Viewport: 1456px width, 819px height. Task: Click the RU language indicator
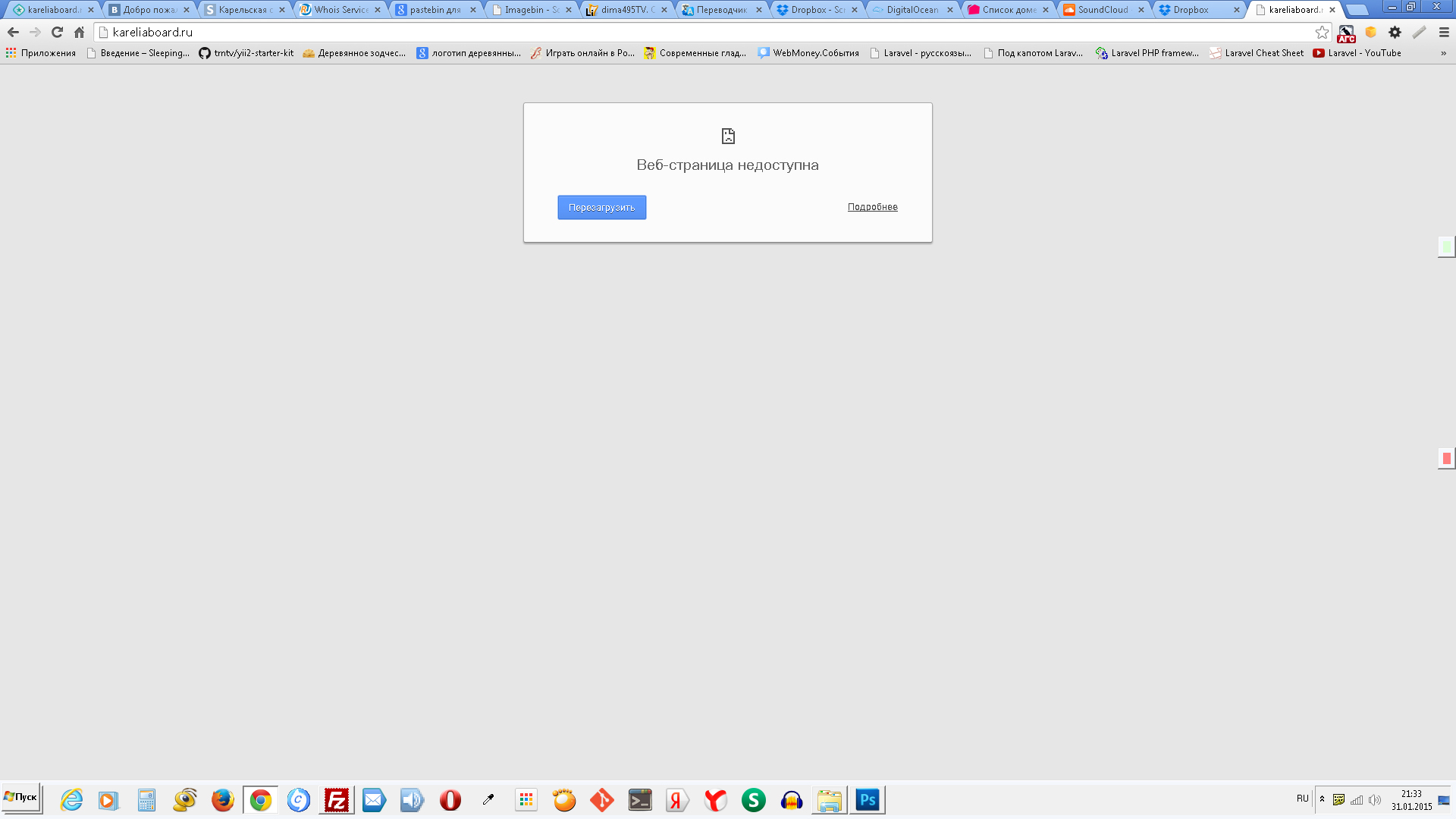pos(1302,799)
